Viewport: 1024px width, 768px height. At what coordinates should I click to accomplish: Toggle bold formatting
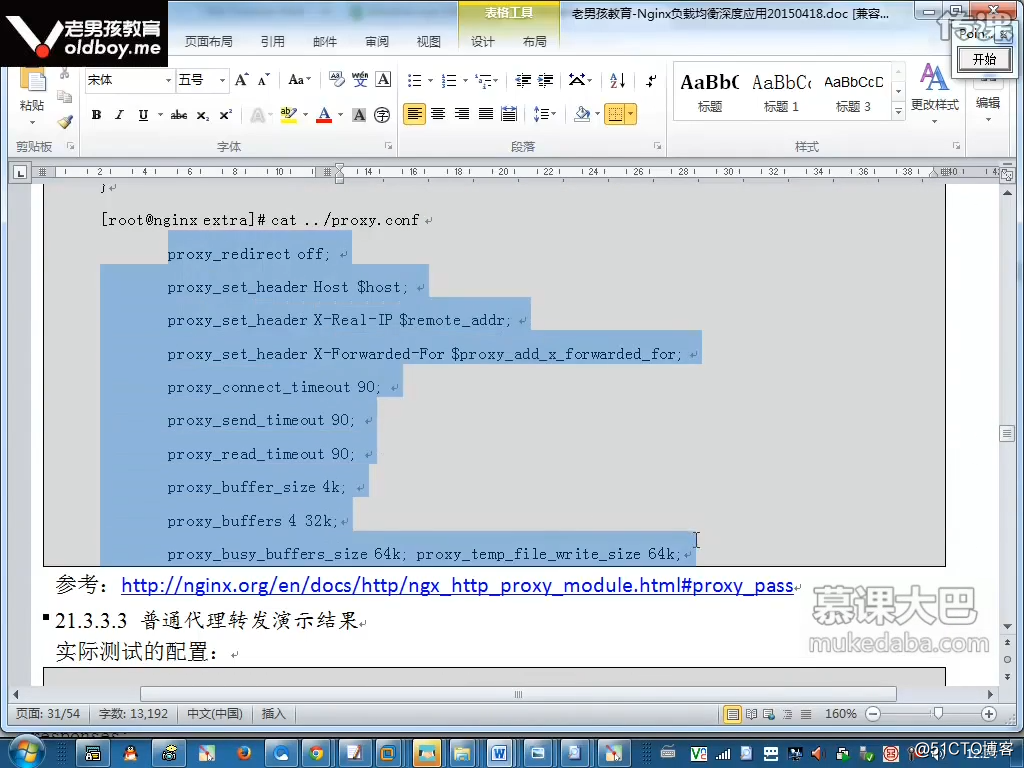(x=96, y=115)
